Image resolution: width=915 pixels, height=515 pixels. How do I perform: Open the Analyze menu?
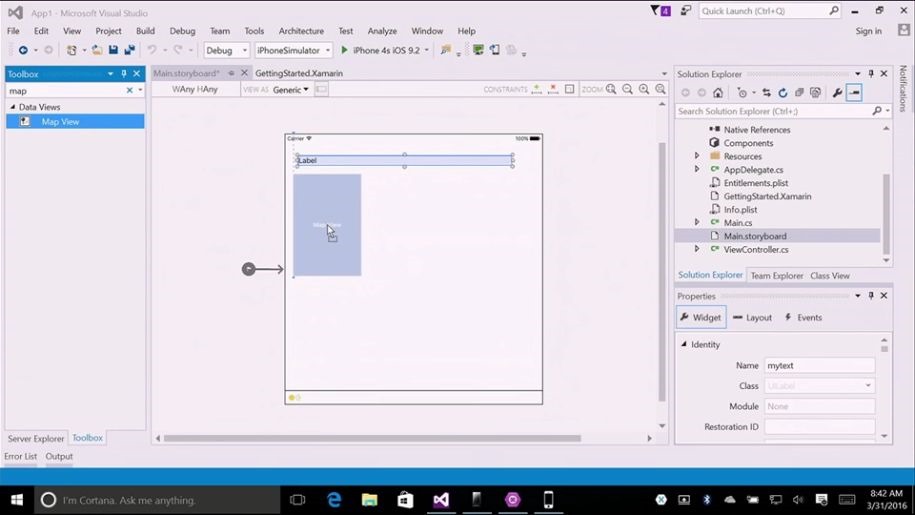[382, 31]
